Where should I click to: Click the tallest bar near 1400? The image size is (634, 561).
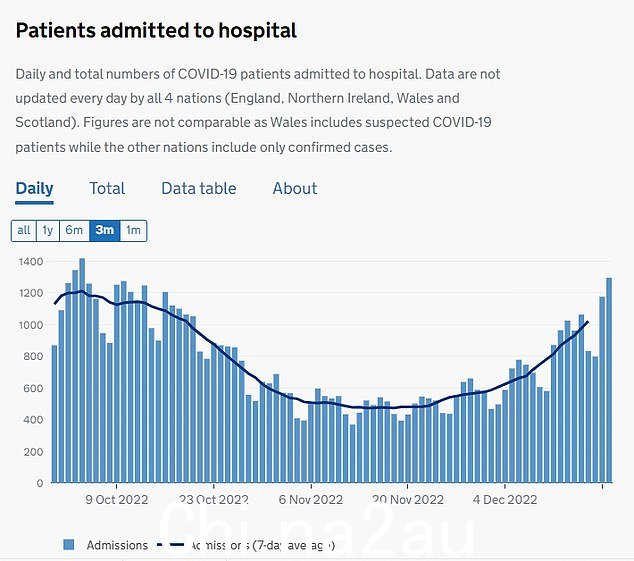(82, 370)
